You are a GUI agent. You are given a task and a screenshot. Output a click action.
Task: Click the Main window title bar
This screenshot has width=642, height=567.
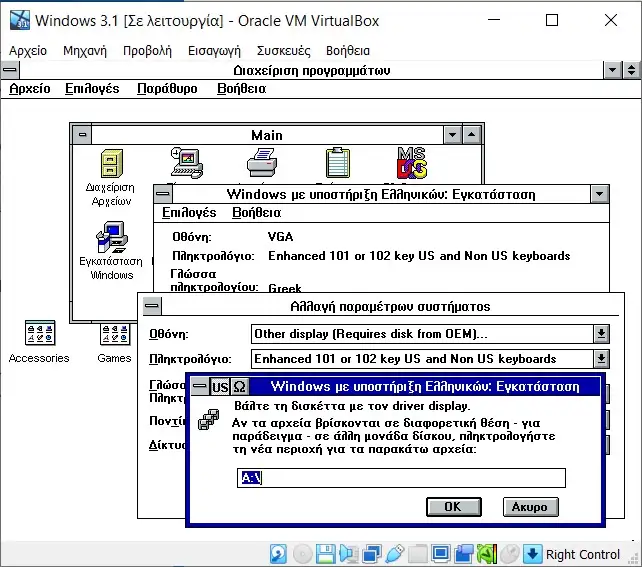click(x=267, y=135)
